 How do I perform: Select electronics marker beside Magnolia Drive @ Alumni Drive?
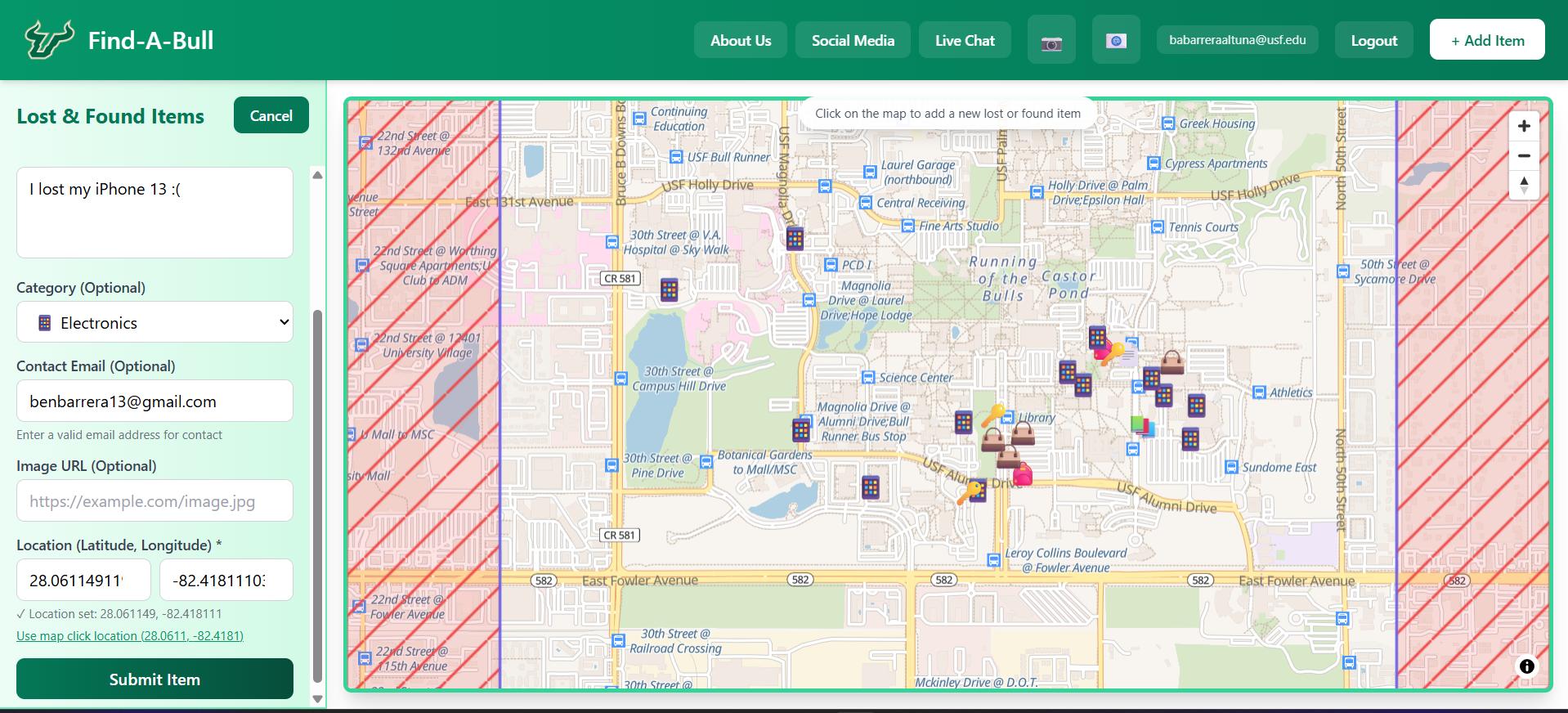pos(801,430)
